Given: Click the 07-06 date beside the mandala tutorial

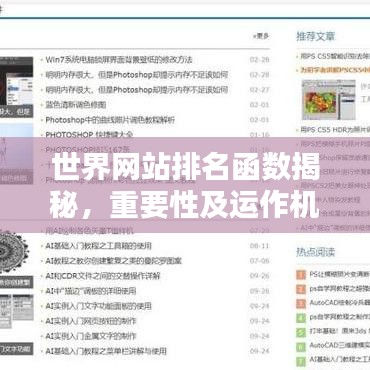Looking at the screenshot, I should click(260, 261).
